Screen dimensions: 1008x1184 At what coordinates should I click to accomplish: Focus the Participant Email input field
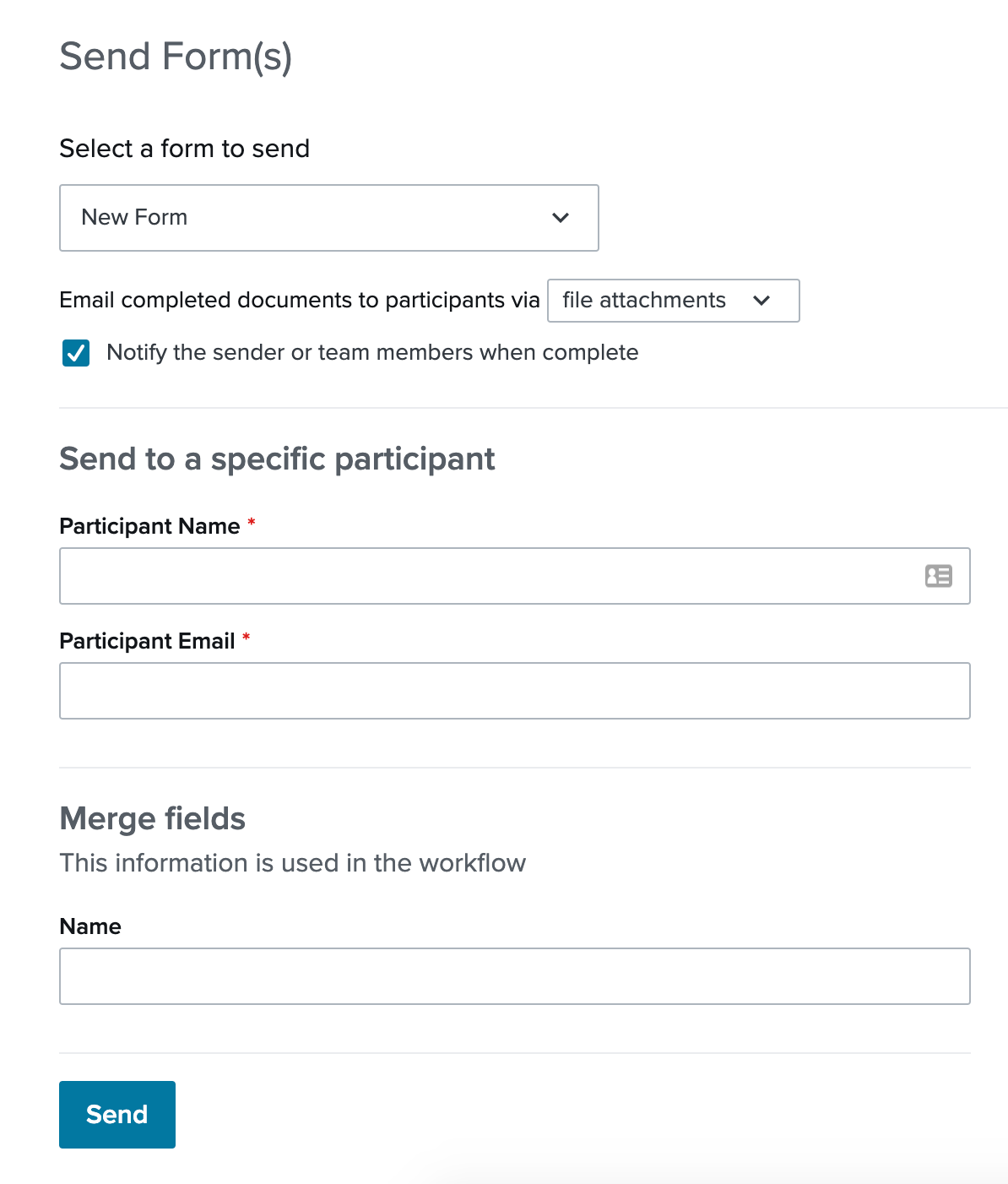[514, 691]
